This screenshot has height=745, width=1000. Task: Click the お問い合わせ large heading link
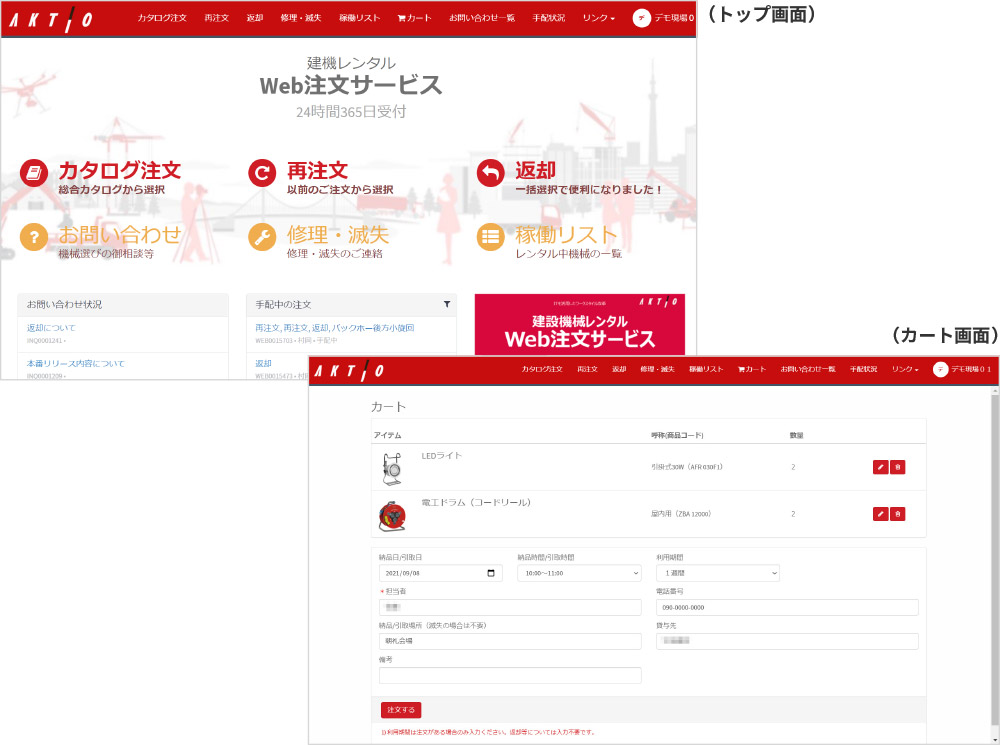pos(120,235)
